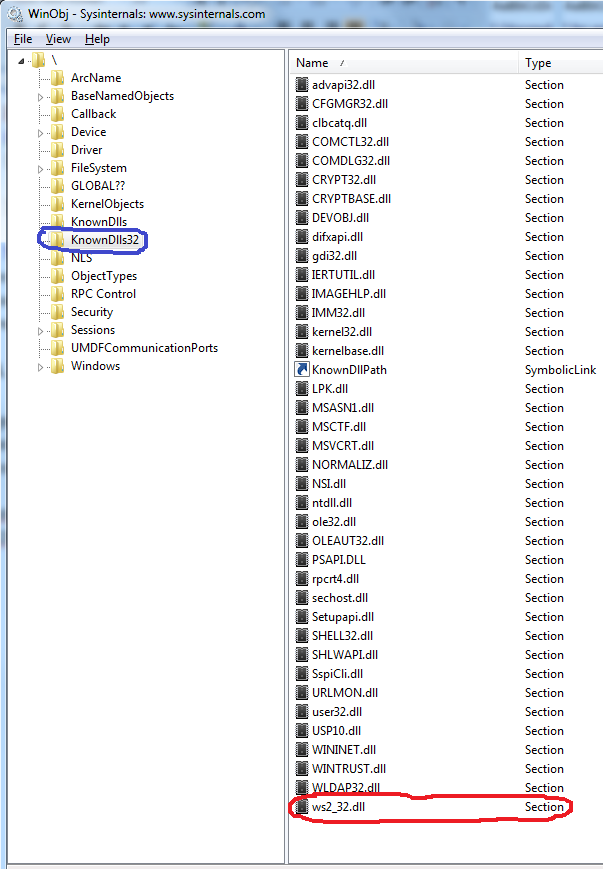Select the DEVOBJ.dll entry
Screen dimensions: 603x869
[340, 218]
